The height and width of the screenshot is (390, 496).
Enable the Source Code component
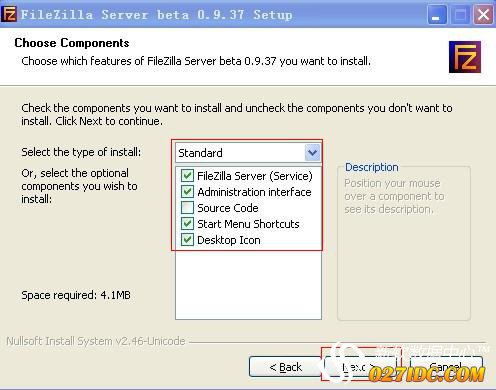(x=187, y=207)
